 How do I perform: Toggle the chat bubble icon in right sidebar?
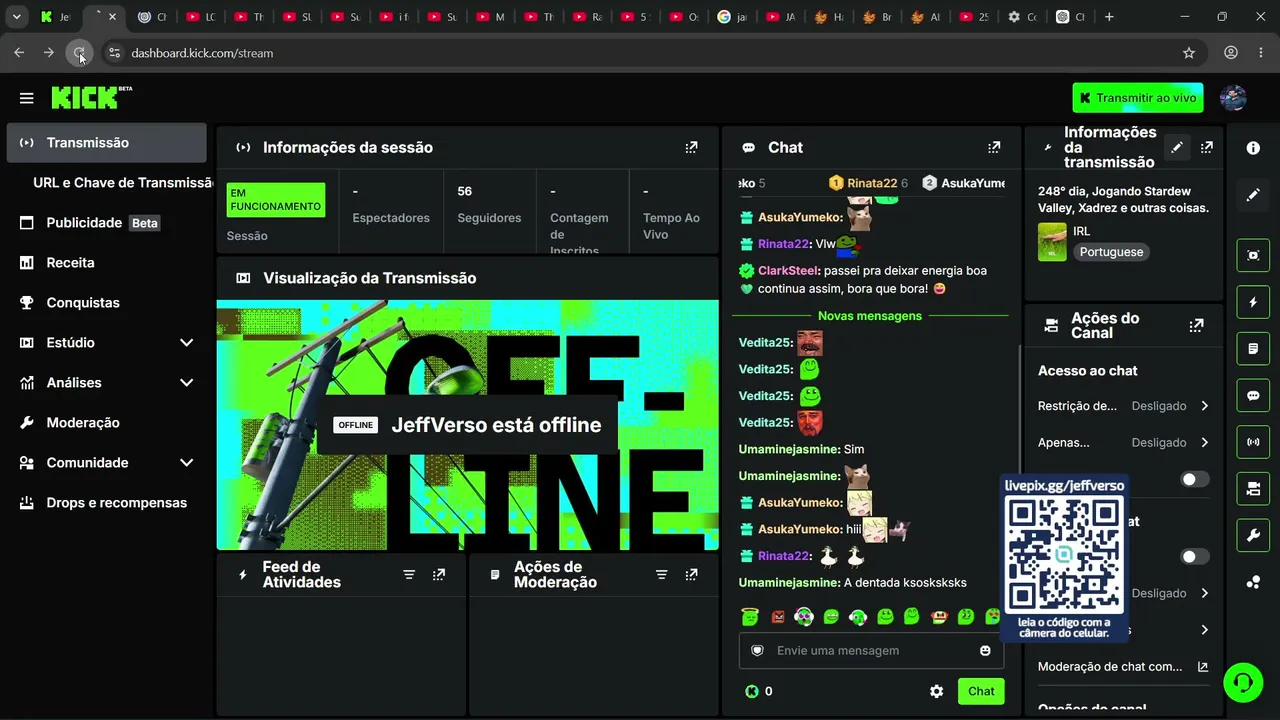click(1253, 395)
